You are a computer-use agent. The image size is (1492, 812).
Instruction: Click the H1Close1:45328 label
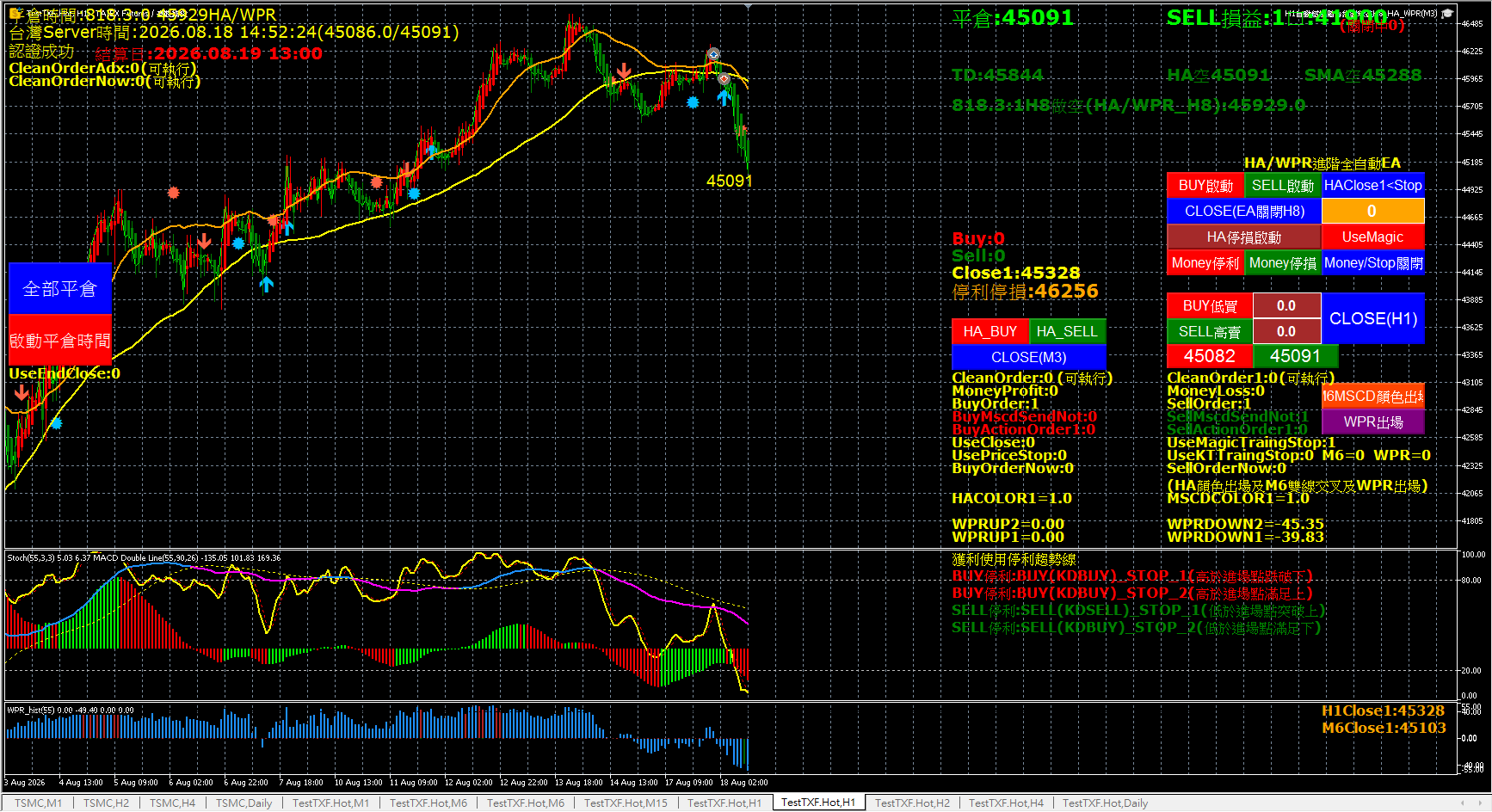click(1383, 710)
